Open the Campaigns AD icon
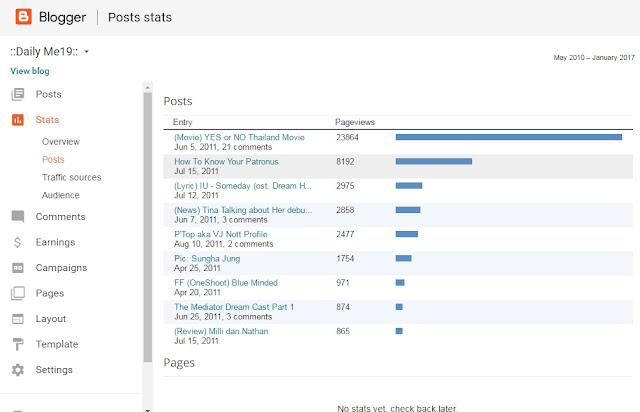Viewport: 640px width, 412px height. (x=18, y=268)
